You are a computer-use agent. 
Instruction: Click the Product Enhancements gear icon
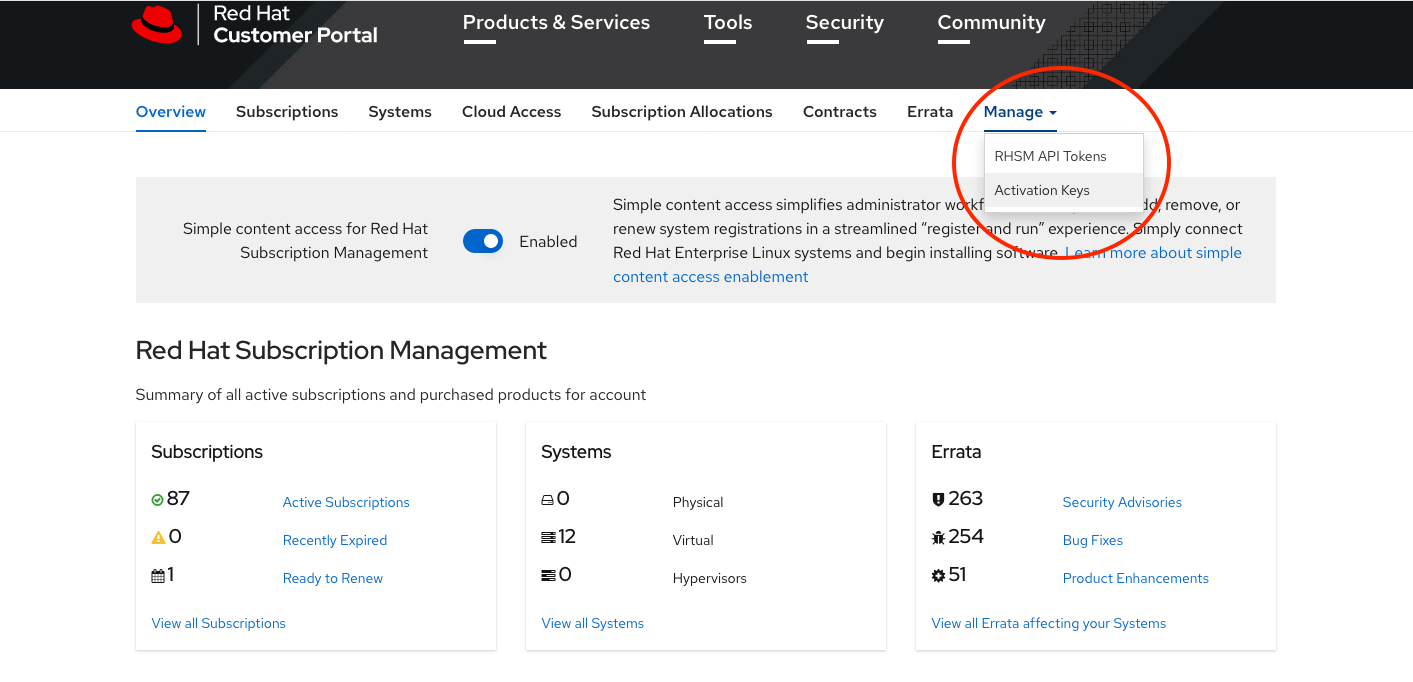pos(937,574)
